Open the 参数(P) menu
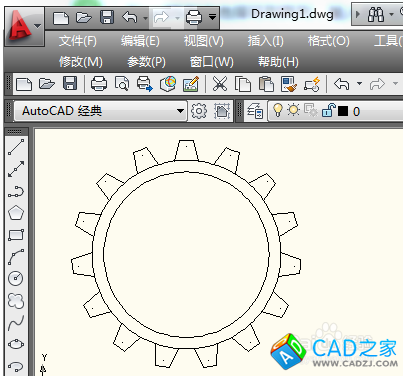403x376 pixels. point(146,62)
